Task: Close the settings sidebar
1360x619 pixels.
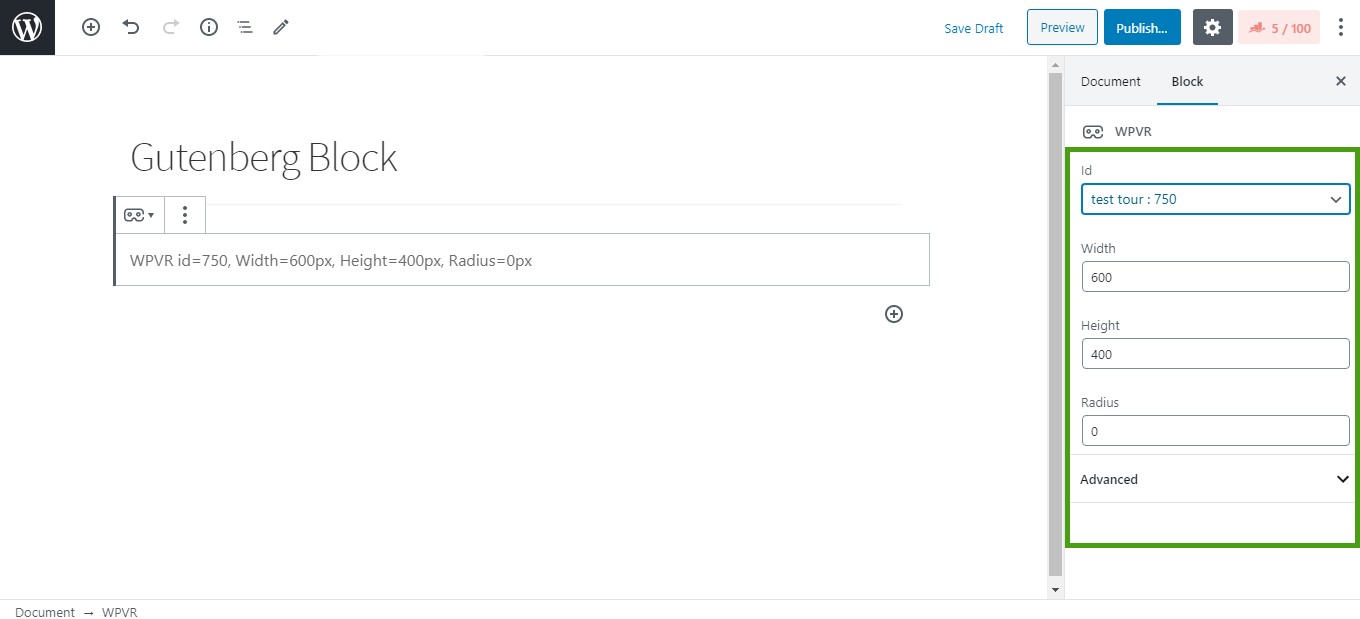Action: coord(1341,81)
